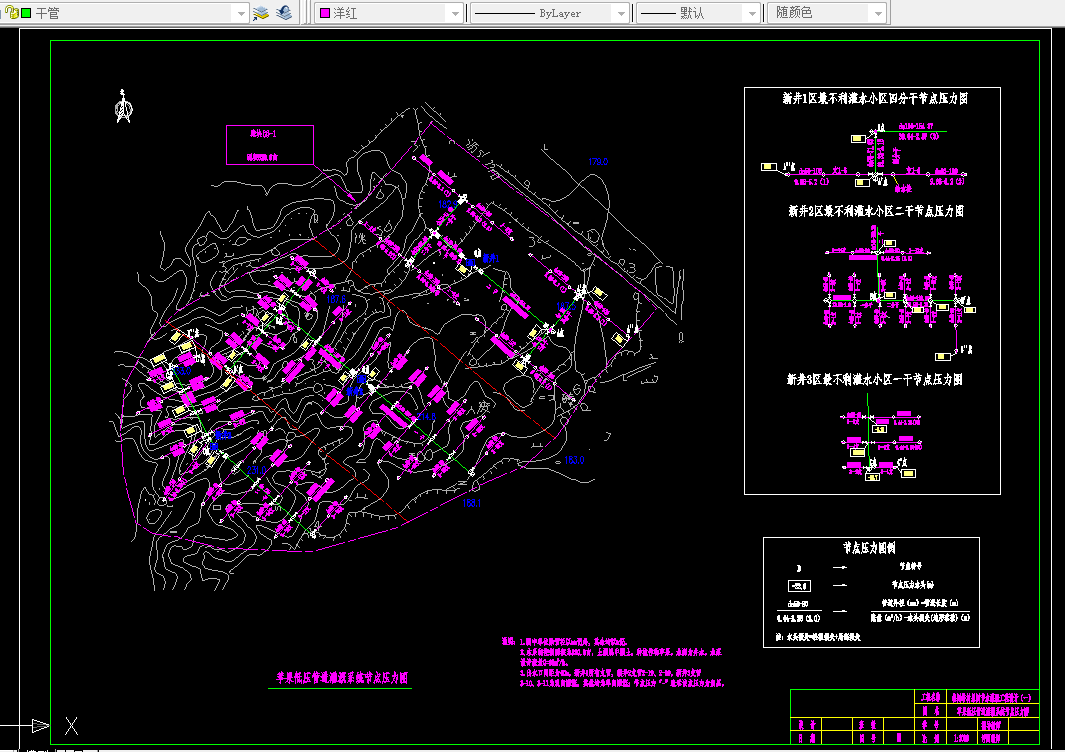Image resolution: width=1065 pixels, height=752 pixels.
Task: Select the 节点压力图例 legend heading
Action: (x=869, y=548)
